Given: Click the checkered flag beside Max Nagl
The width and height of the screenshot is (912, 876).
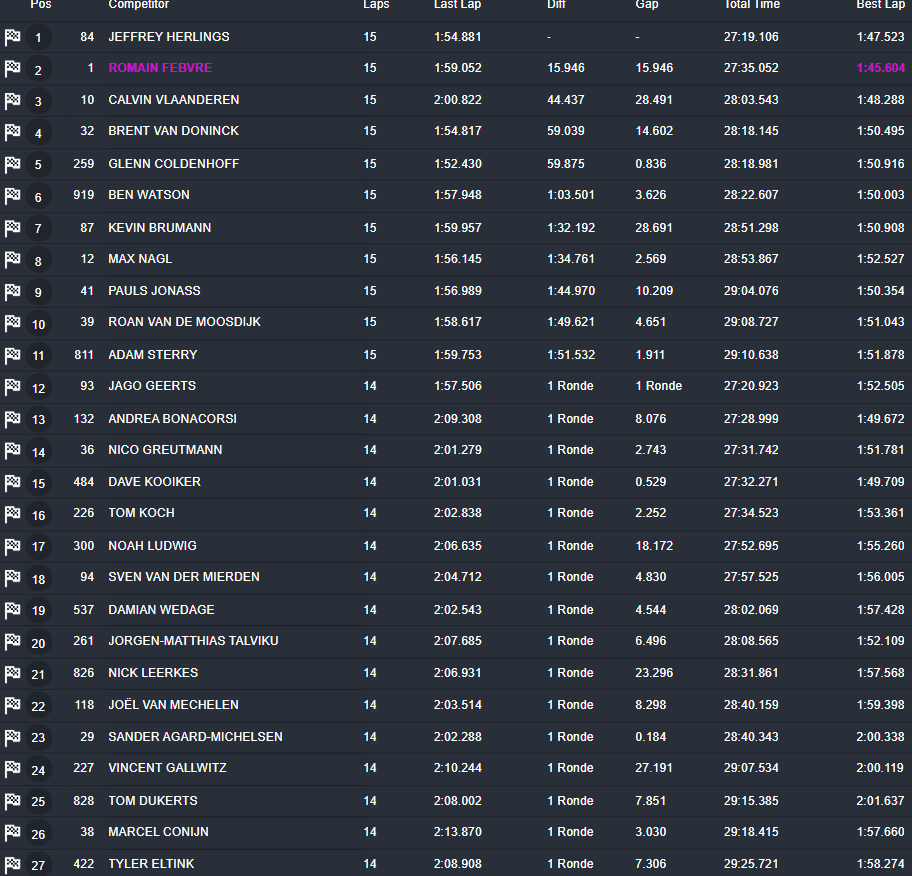Looking at the screenshot, I should coord(12,259).
